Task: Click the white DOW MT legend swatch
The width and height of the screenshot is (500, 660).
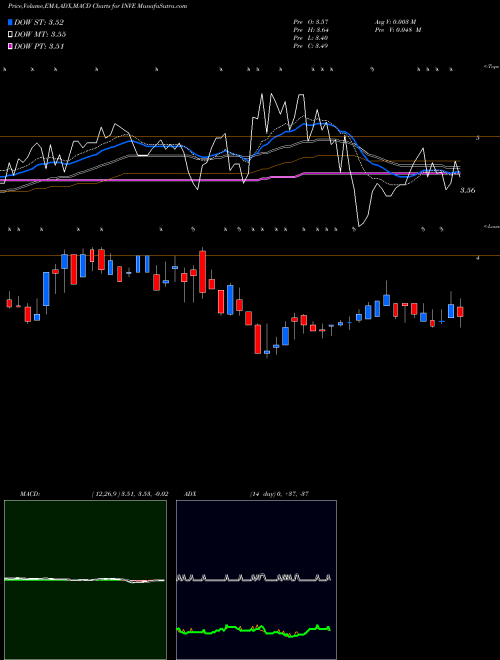Action: [10, 34]
